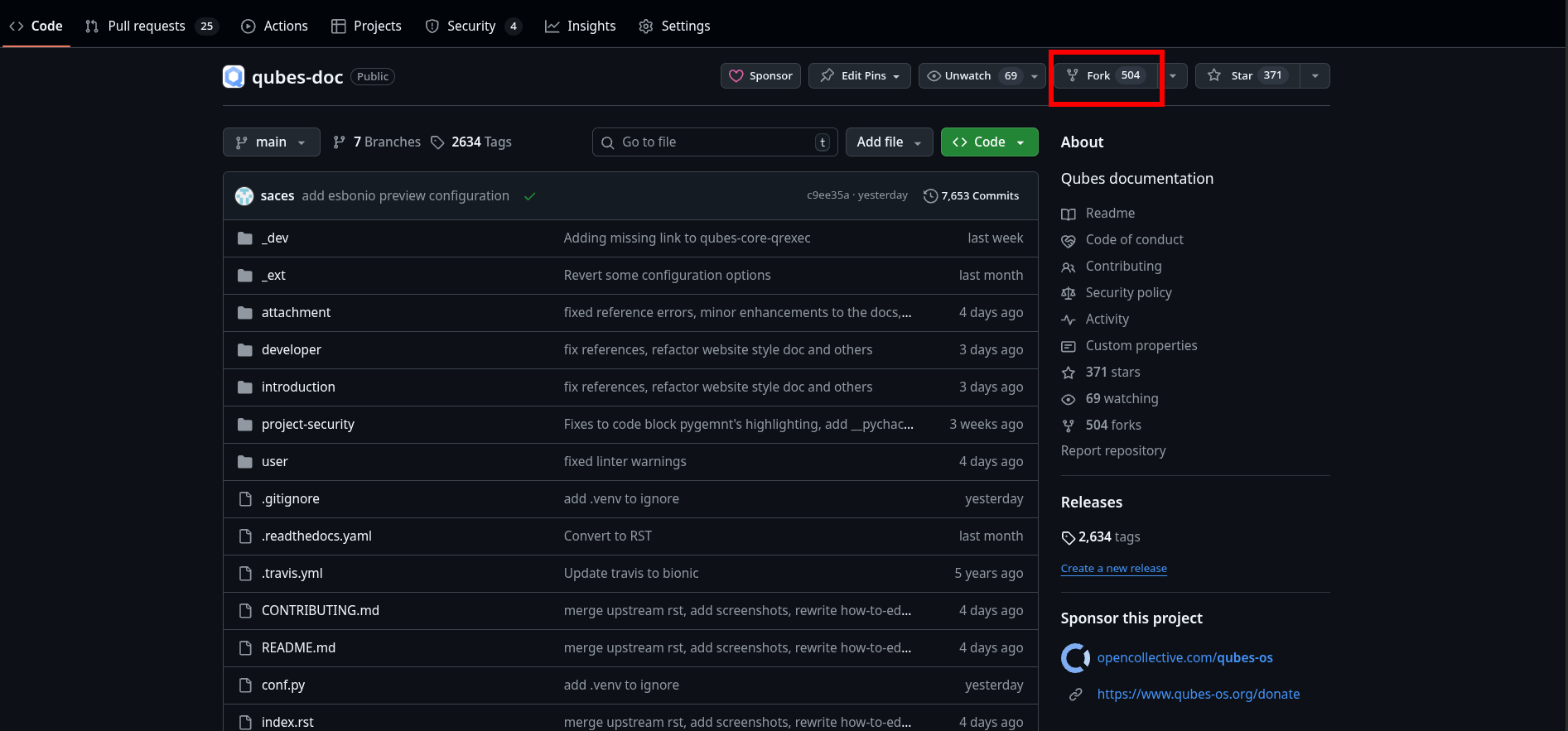Open the Readme link in About
Screen dimensions: 1568x731
click(x=1098, y=214)
